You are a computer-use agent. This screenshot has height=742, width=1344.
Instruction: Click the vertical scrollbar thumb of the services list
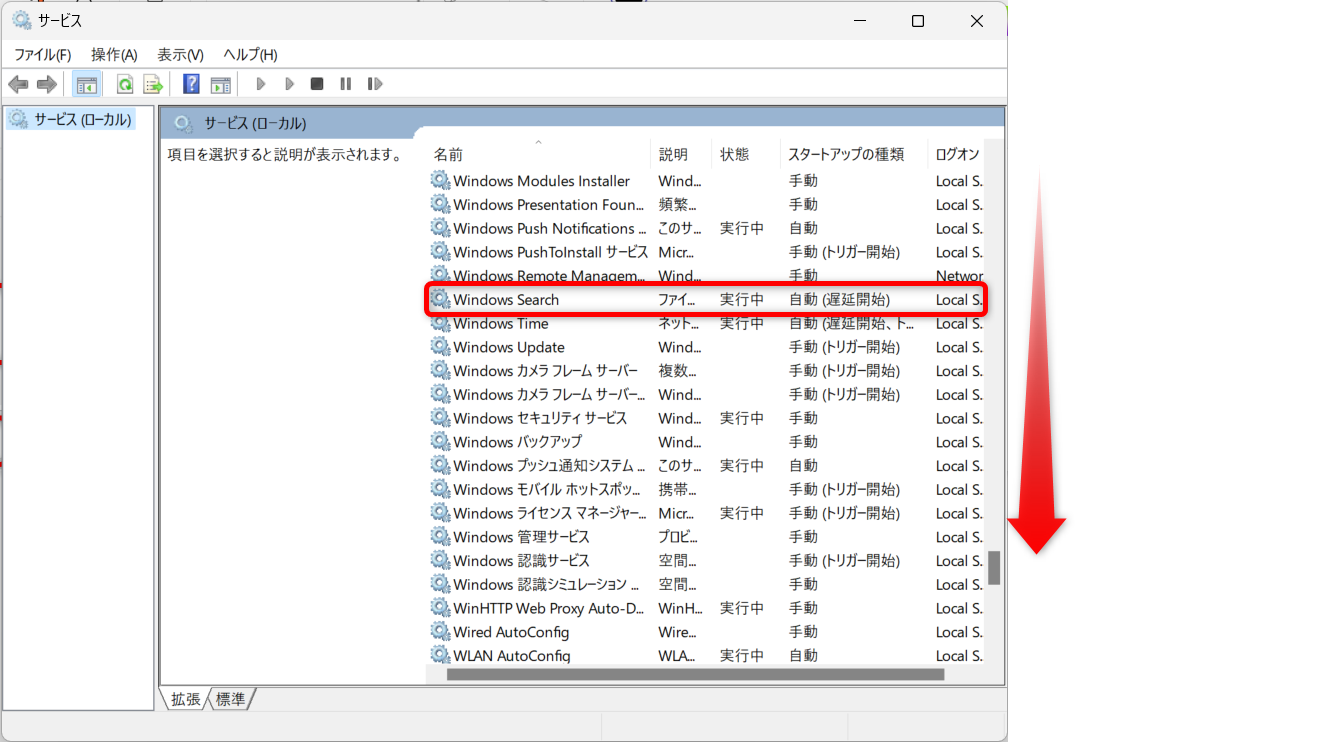(994, 567)
